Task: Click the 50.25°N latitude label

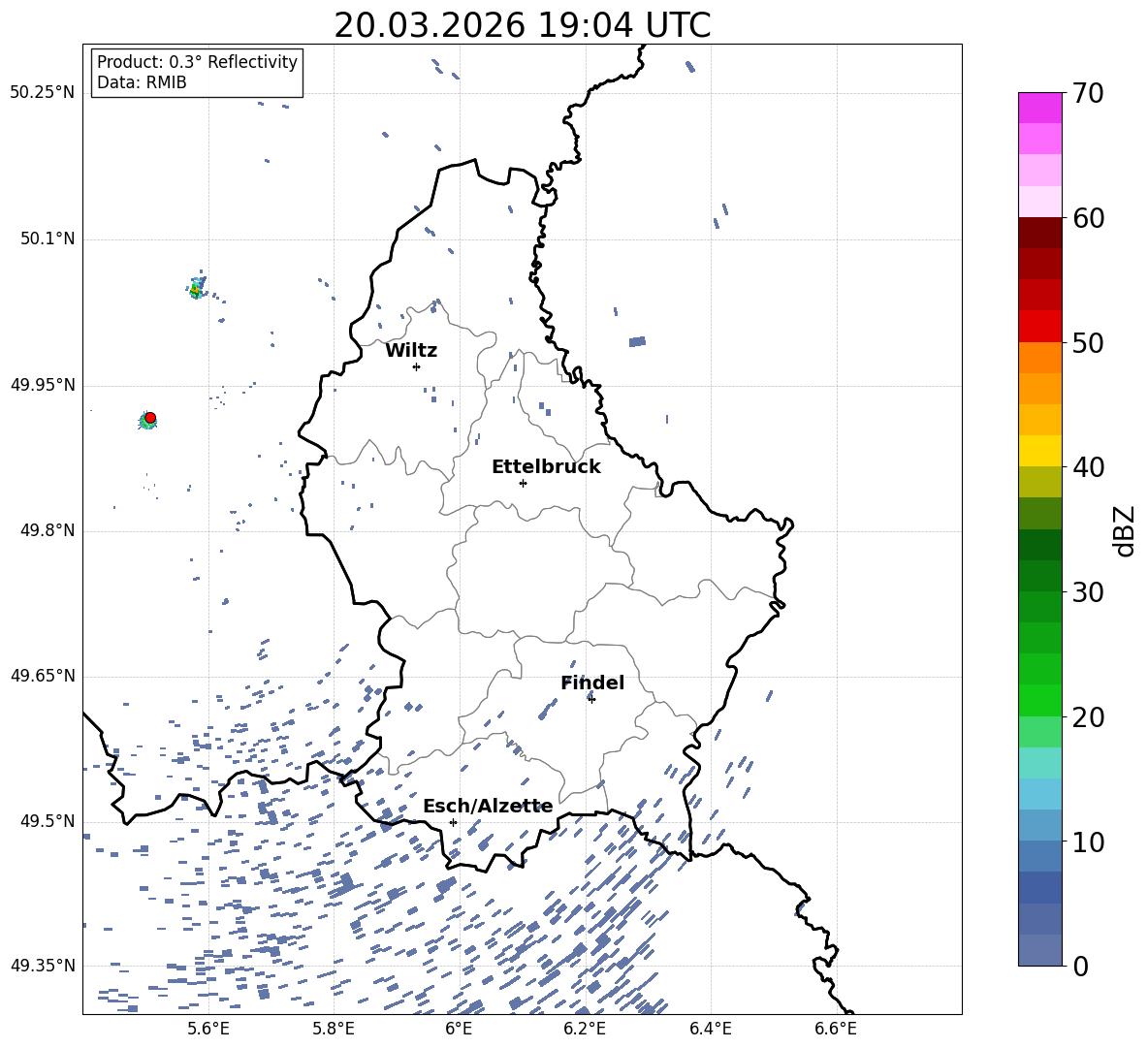Action: [x=42, y=93]
